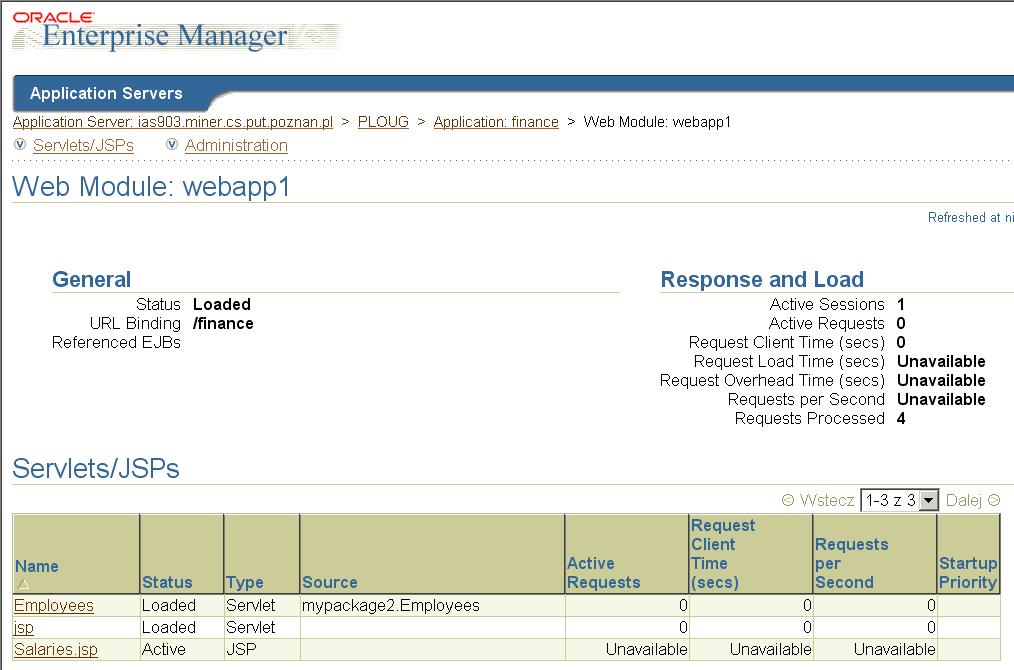Click the Loaded value in General section

[222, 304]
